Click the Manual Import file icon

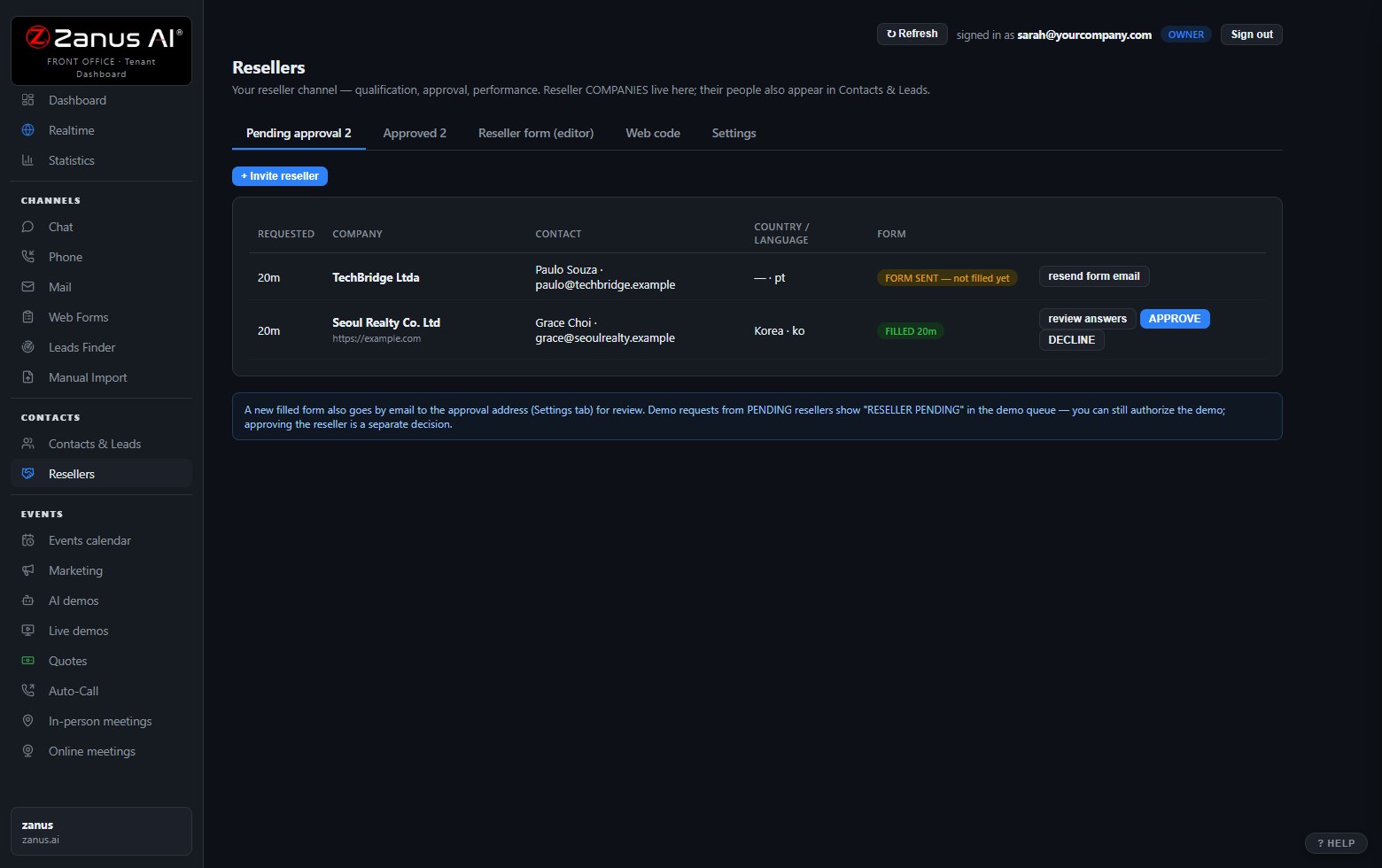27,377
